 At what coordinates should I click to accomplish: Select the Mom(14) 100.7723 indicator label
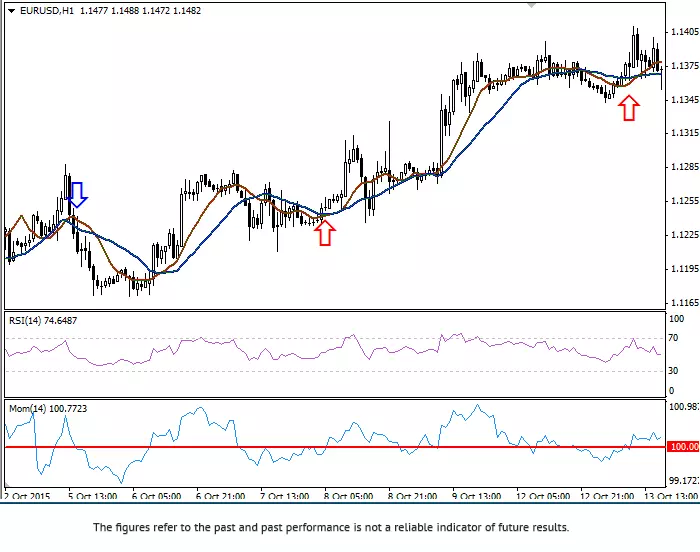(x=48, y=409)
